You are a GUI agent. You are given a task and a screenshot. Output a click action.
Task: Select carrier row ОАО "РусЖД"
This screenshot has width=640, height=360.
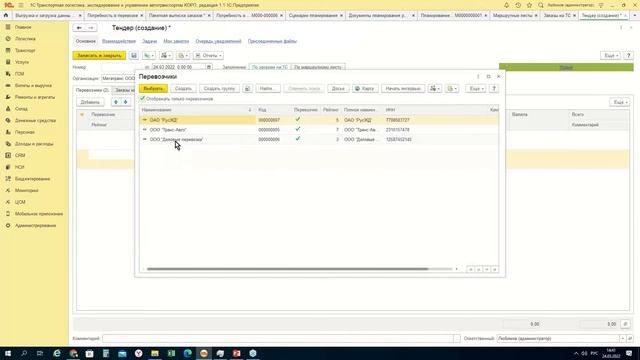pos(319,120)
